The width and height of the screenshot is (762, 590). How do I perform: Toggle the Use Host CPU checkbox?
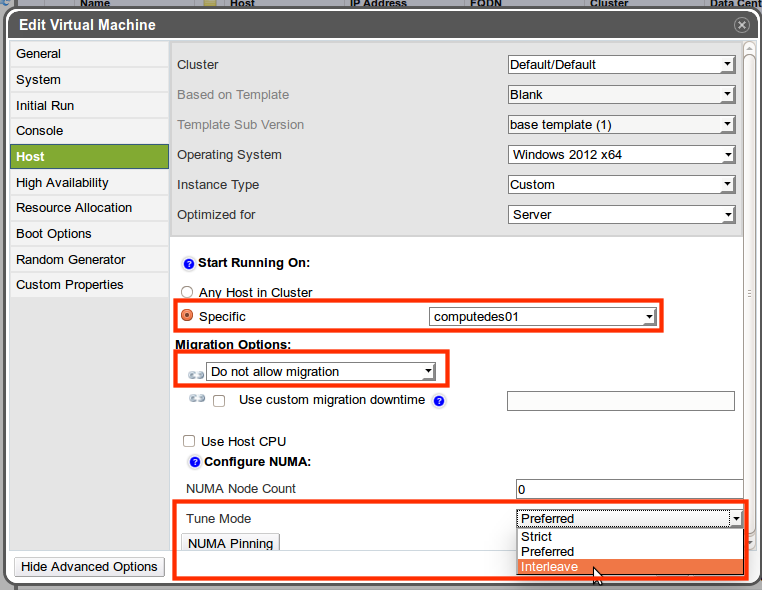point(188,441)
